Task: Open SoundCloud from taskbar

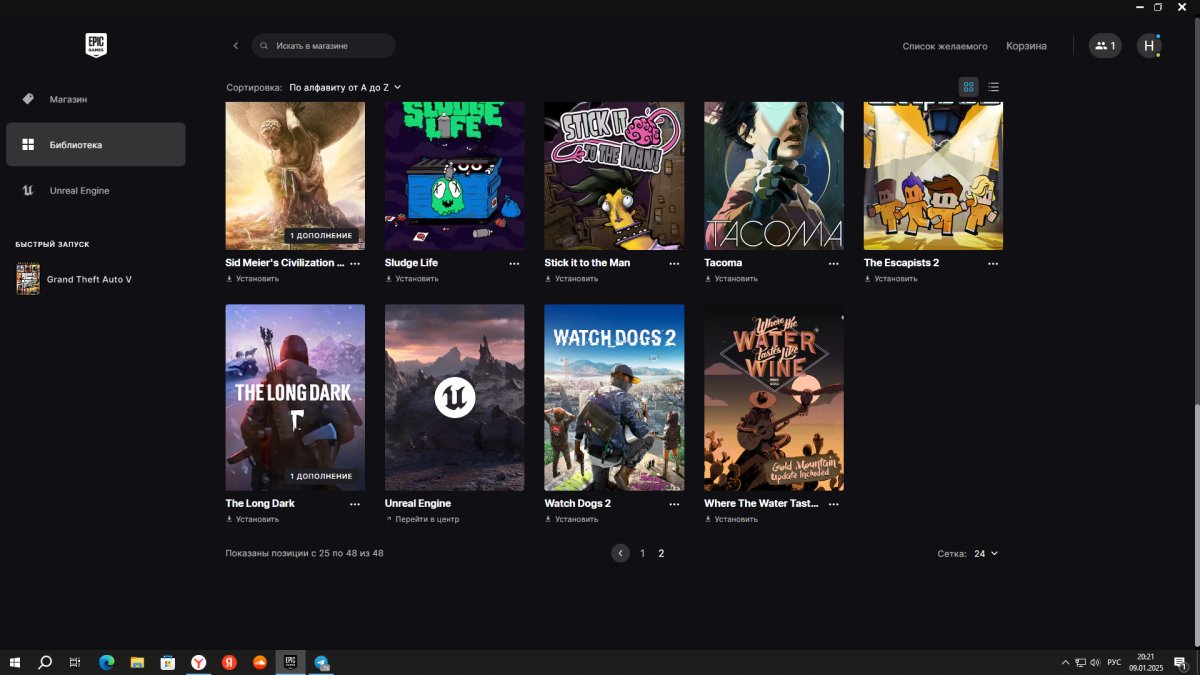Action: pos(260,663)
